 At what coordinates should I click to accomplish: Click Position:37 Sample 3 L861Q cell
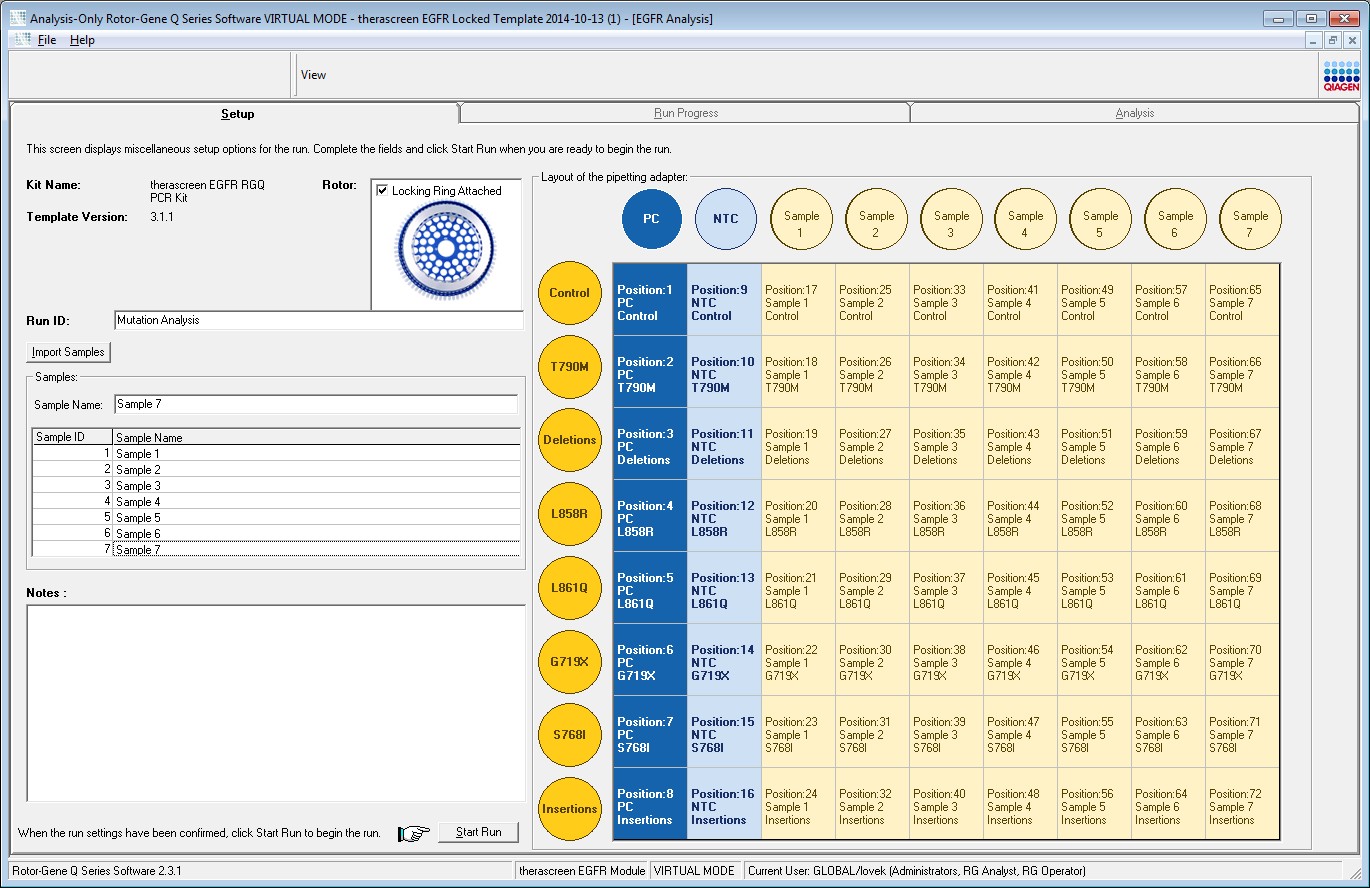946,588
